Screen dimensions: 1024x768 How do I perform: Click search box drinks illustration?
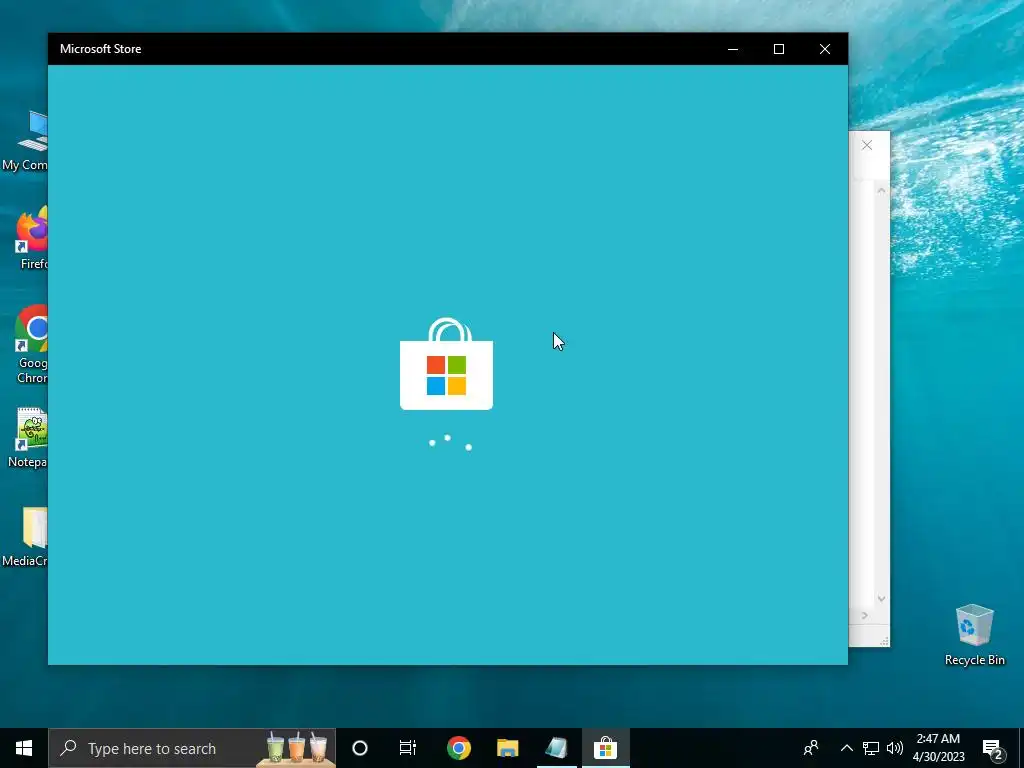296,748
